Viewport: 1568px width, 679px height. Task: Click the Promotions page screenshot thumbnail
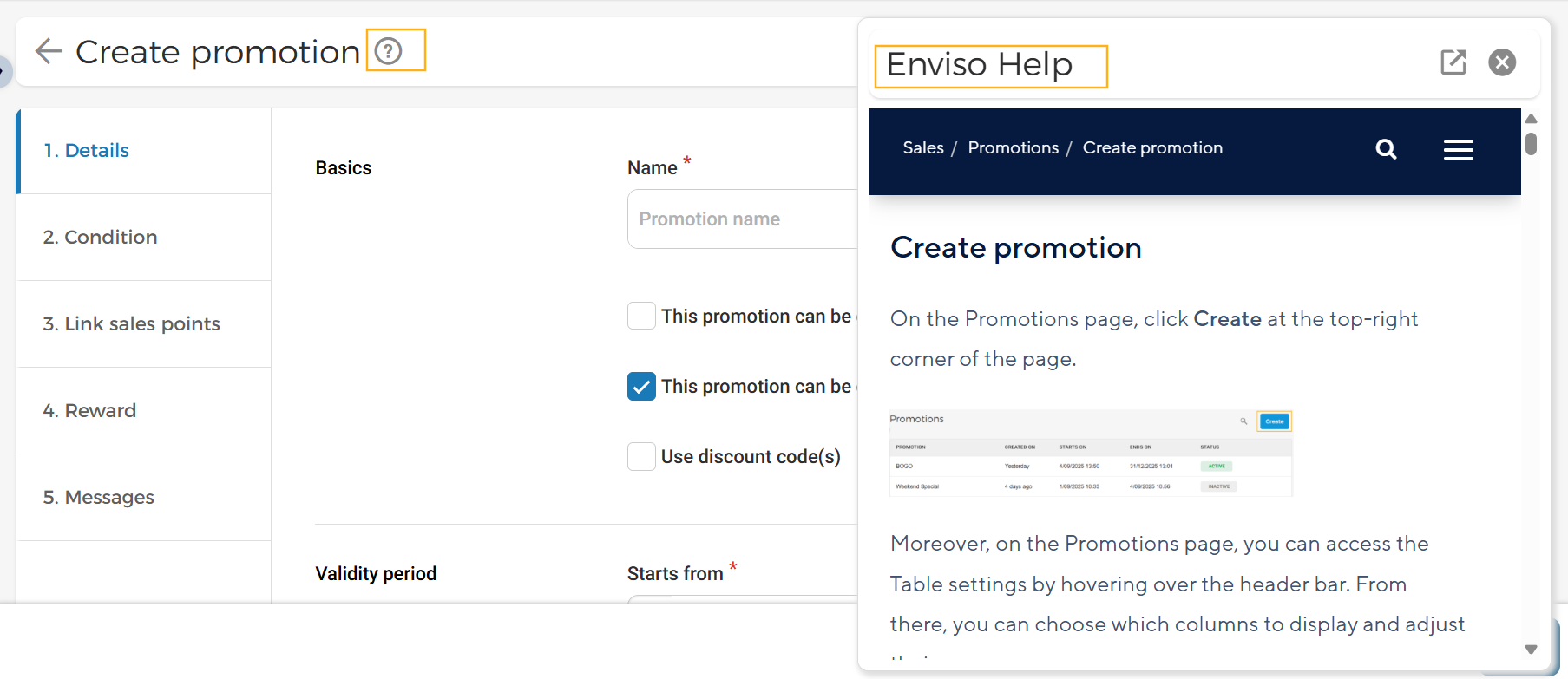1091,453
